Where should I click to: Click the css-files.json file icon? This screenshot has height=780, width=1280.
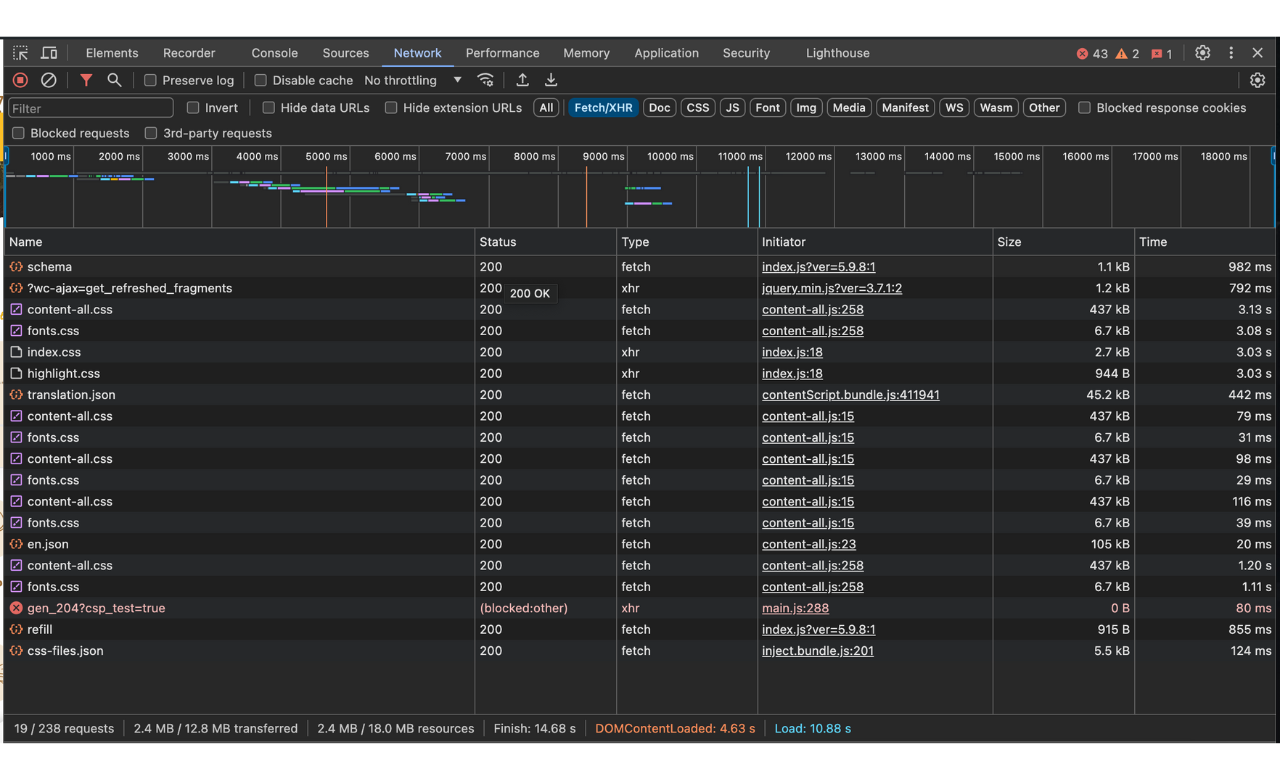(16, 651)
